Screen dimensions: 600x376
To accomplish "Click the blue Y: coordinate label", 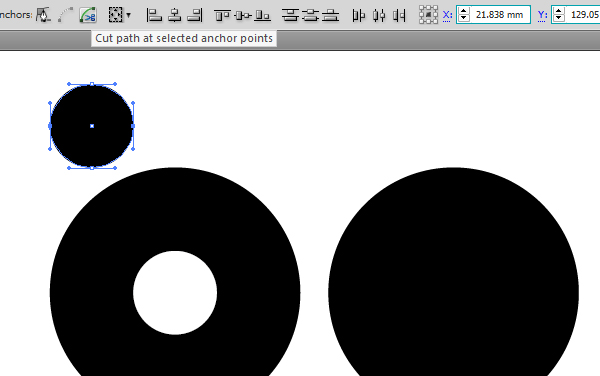I will 542,15.
